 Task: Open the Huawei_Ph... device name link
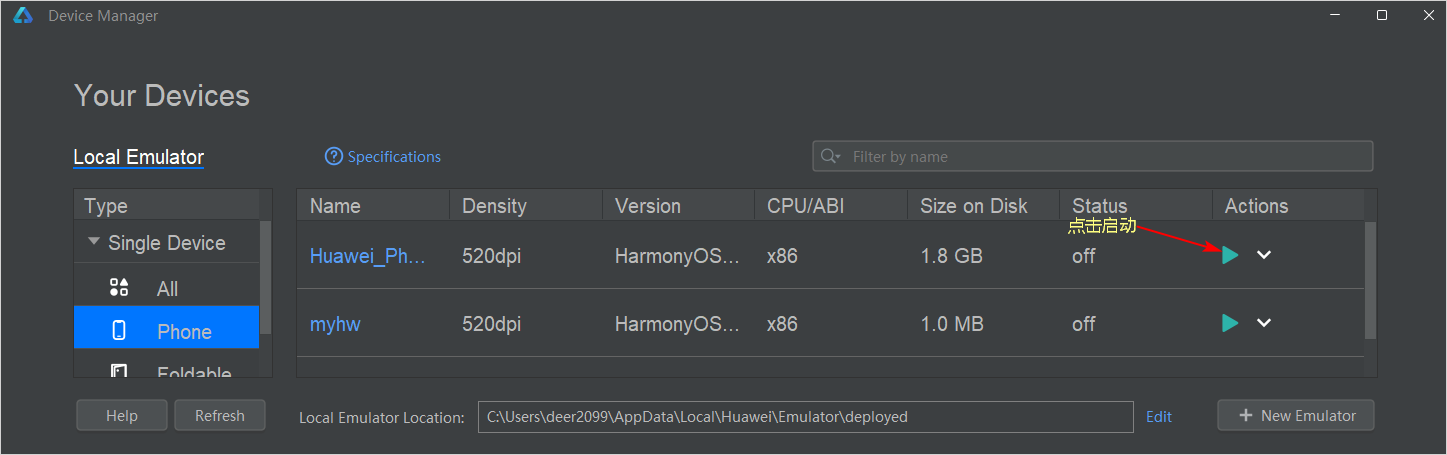point(368,256)
